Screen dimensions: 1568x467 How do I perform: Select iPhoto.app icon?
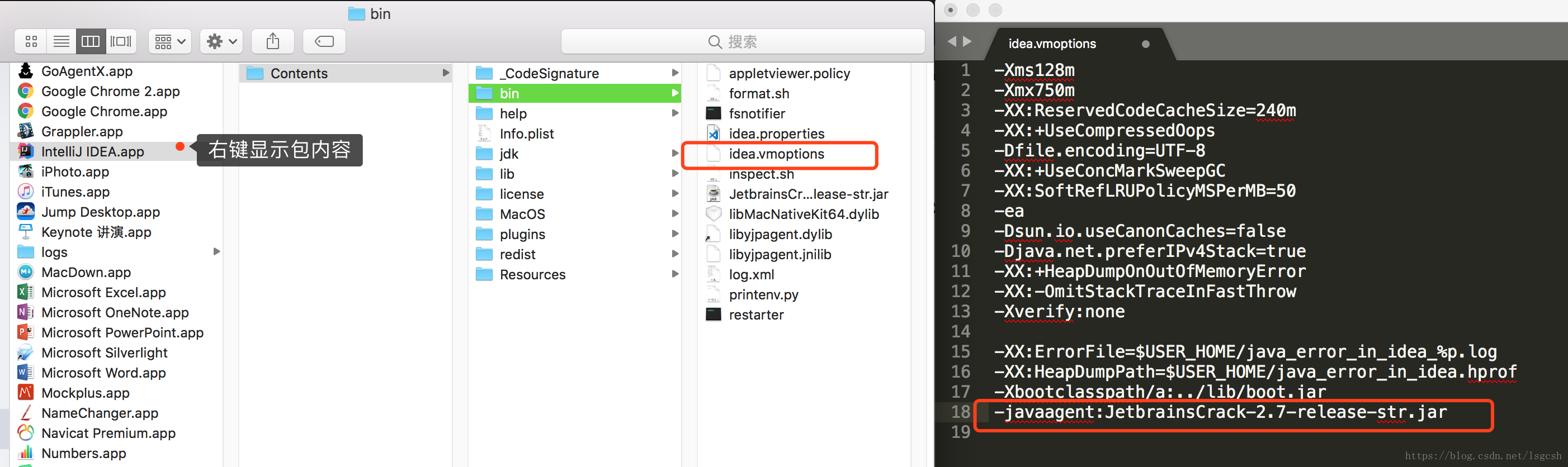[x=26, y=171]
